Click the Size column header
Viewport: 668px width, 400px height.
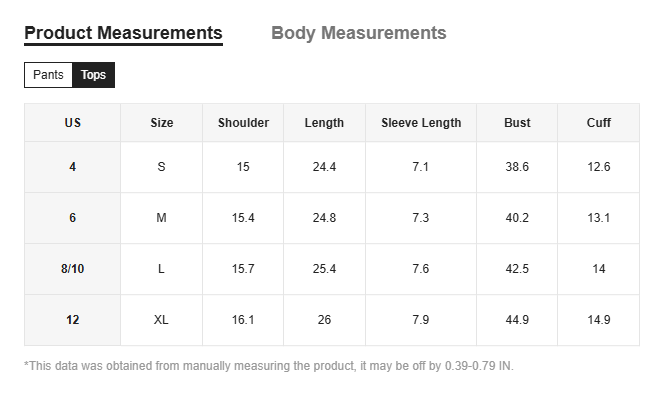point(161,123)
